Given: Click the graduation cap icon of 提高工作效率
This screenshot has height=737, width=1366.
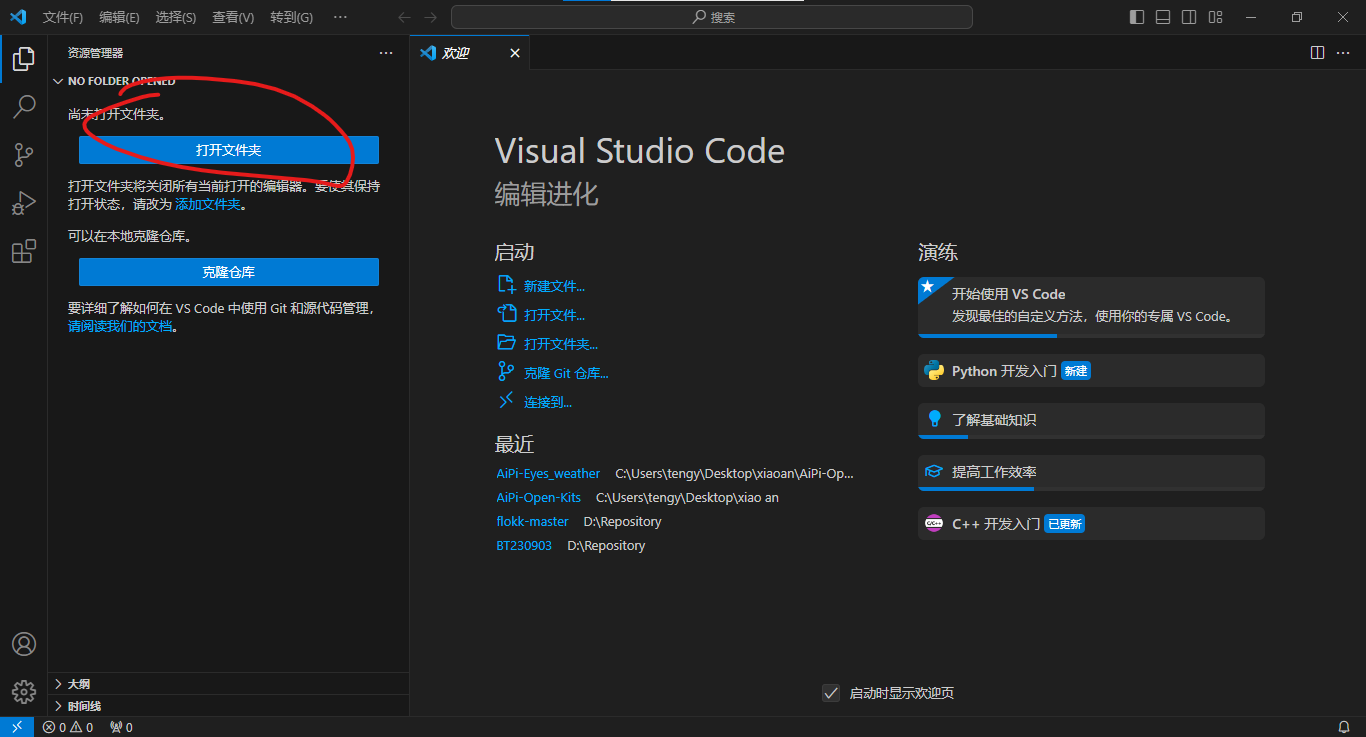Looking at the screenshot, I should tap(934, 471).
